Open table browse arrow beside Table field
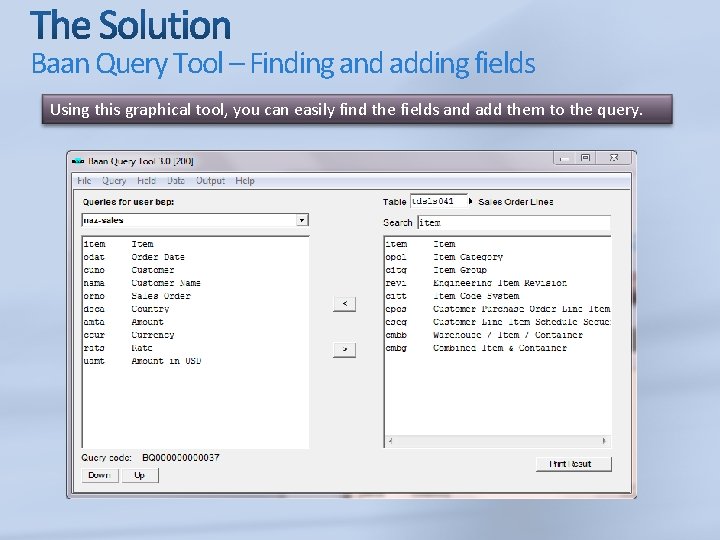The image size is (720, 540). tap(471, 201)
